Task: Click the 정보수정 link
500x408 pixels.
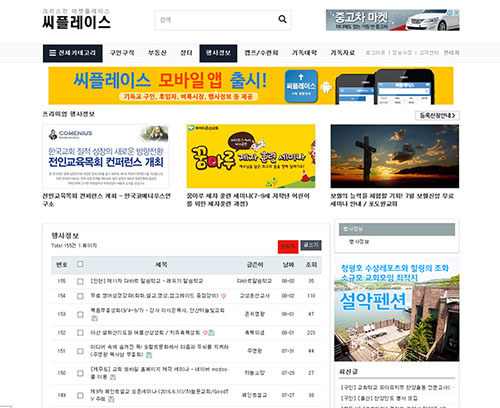Action: pyautogui.click(x=402, y=53)
